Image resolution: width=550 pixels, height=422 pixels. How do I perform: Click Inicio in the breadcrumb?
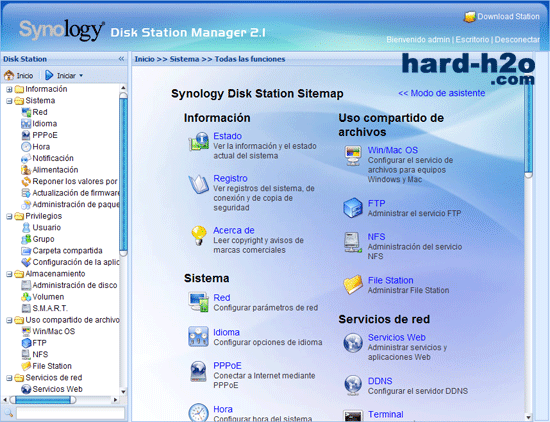pyautogui.click(x=145, y=59)
